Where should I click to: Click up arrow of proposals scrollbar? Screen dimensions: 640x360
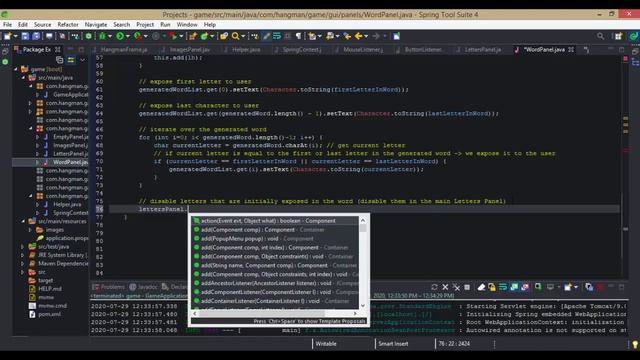tap(362, 220)
